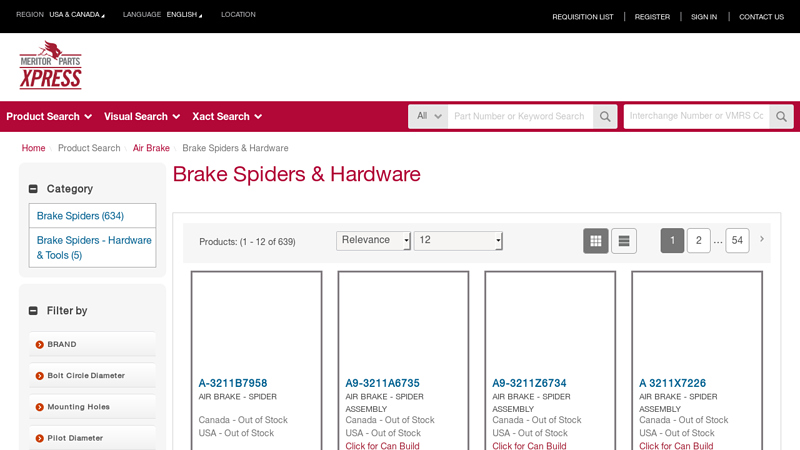Open part A9-3211Z6734

[x=529, y=383]
